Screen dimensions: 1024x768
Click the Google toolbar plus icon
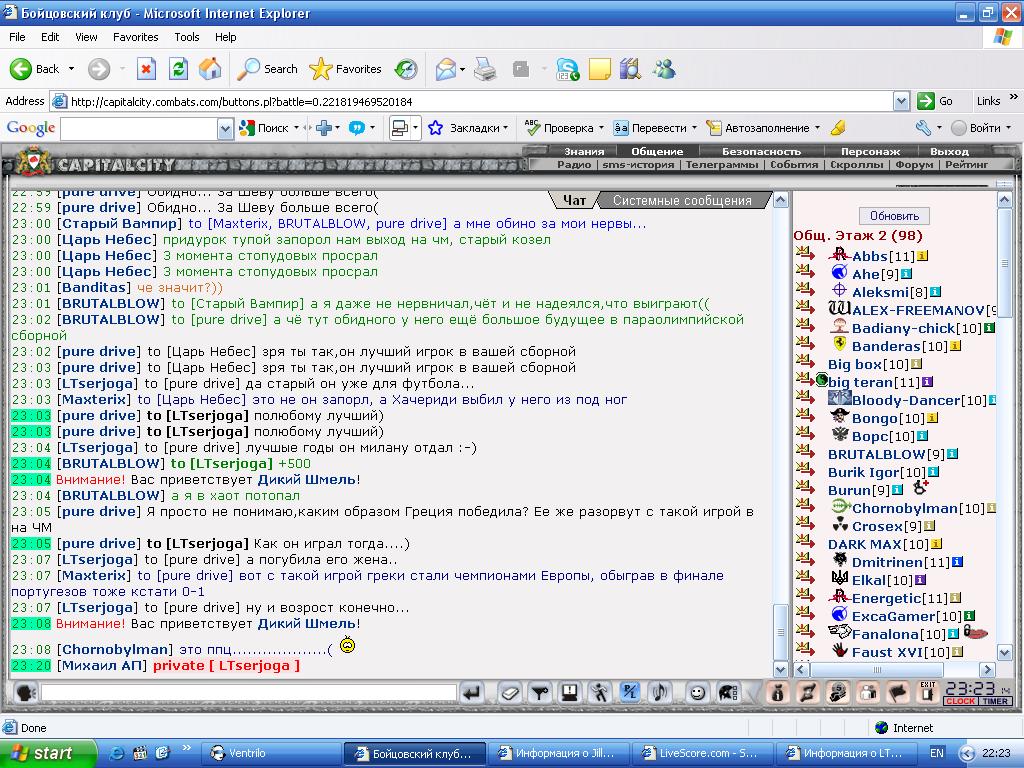pos(323,128)
